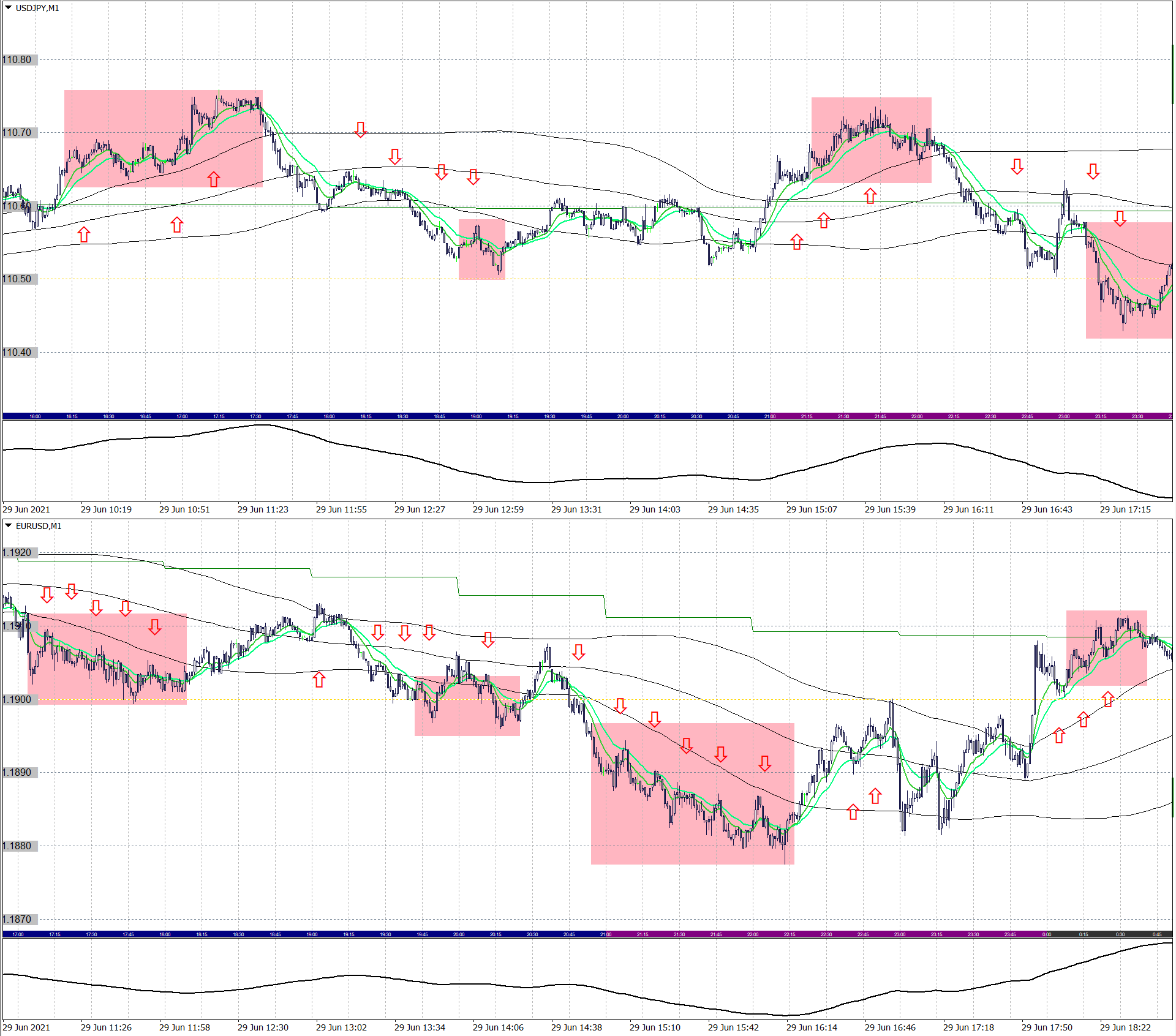This screenshot has height=1036, width=1176.
Task: Click the EURUSD,M1 chart title label
Action: coord(39,526)
